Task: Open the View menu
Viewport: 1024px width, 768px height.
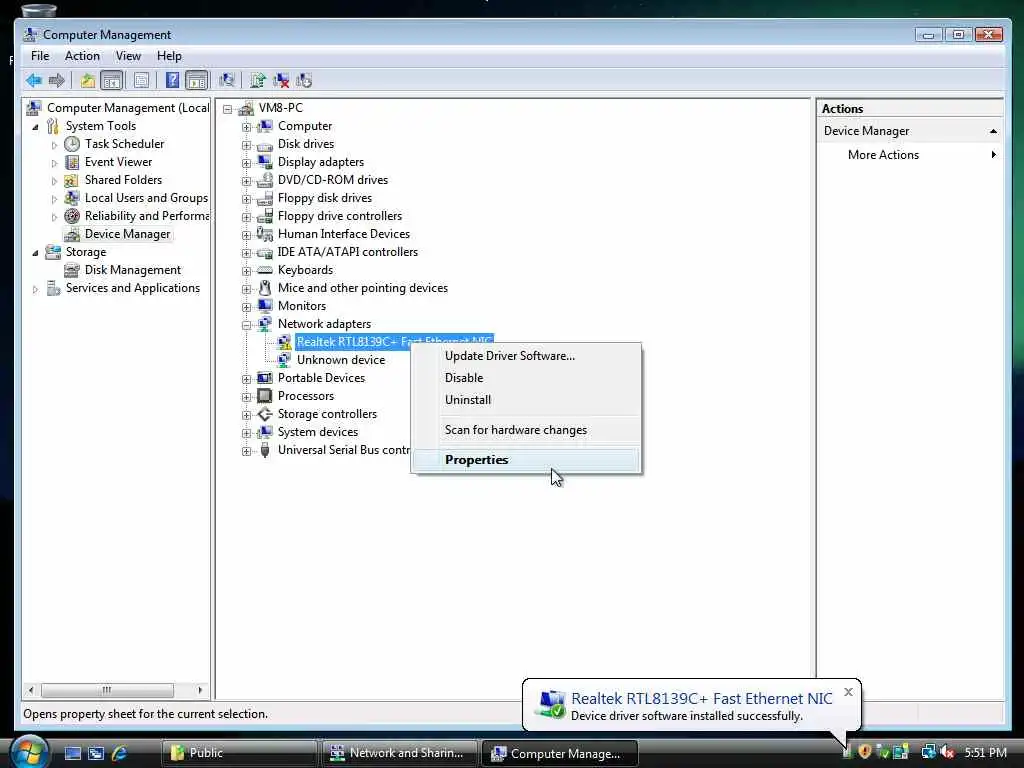Action: [128, 56]
